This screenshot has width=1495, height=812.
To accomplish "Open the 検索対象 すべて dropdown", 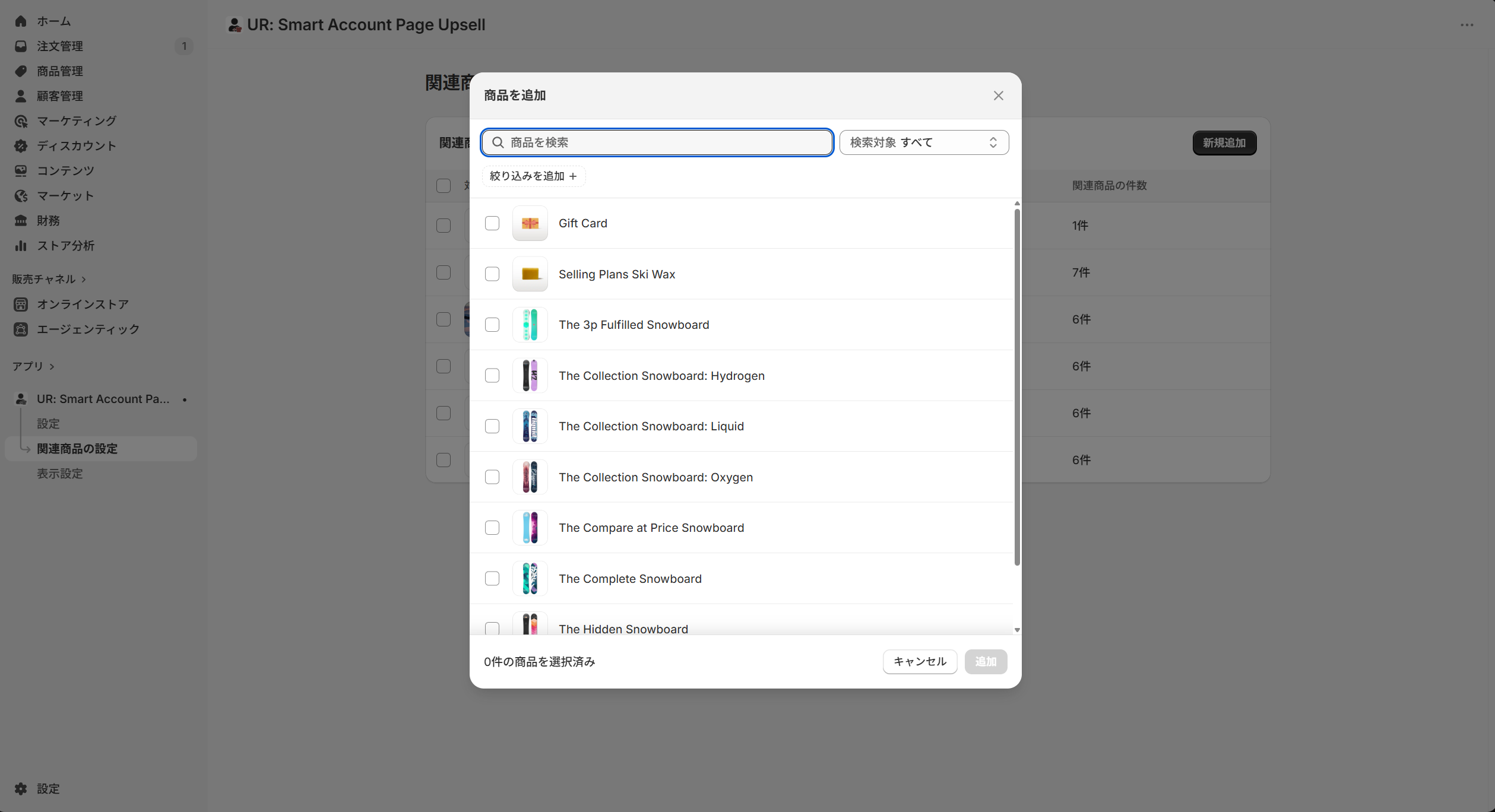I will point(924,142).
